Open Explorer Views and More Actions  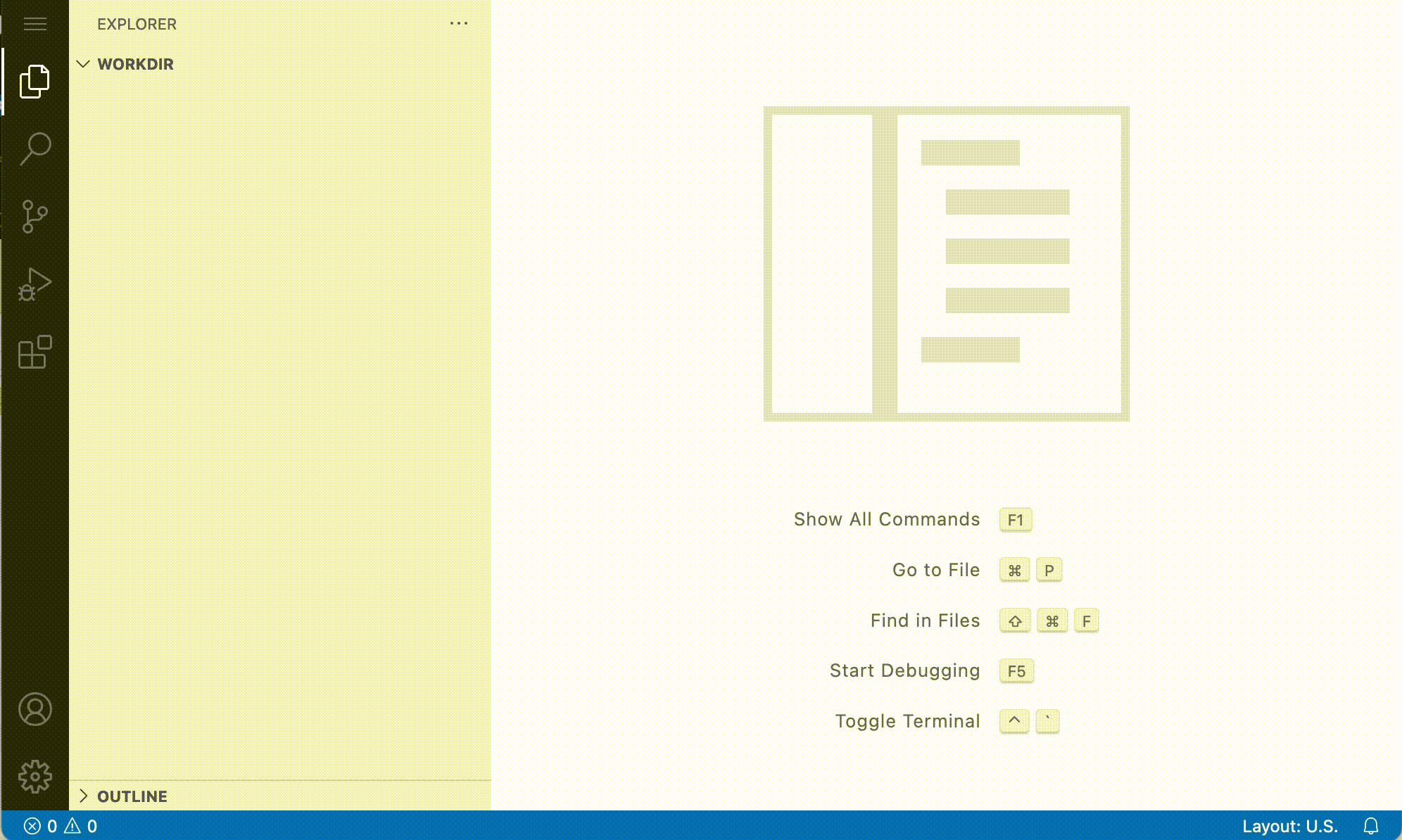coord(458,24)
